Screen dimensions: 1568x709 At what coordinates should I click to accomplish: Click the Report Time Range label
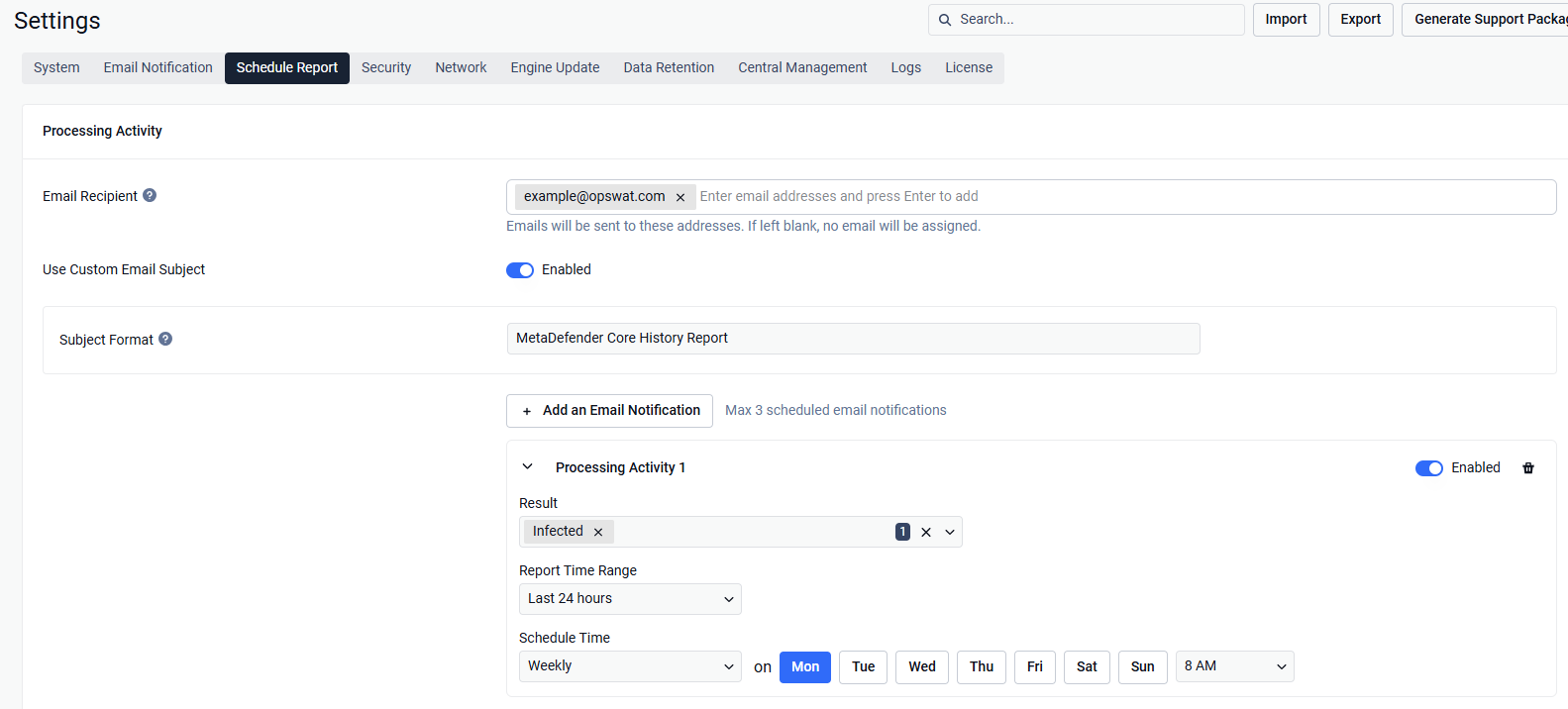[577, 571]
